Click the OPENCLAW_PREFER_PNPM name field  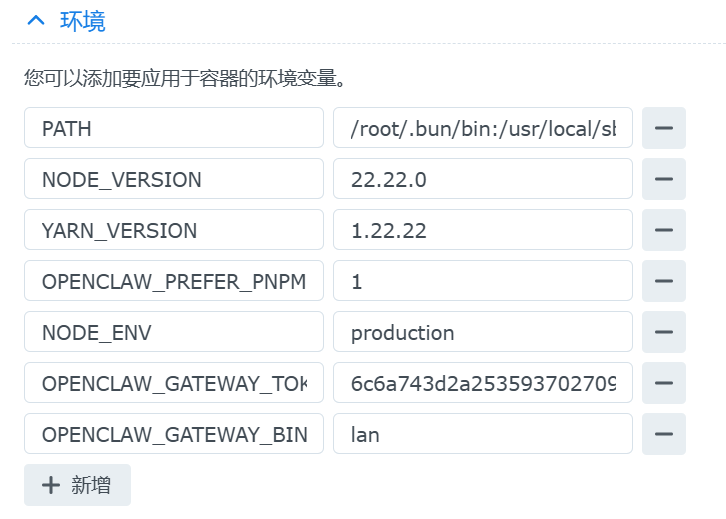coord(174,281)
